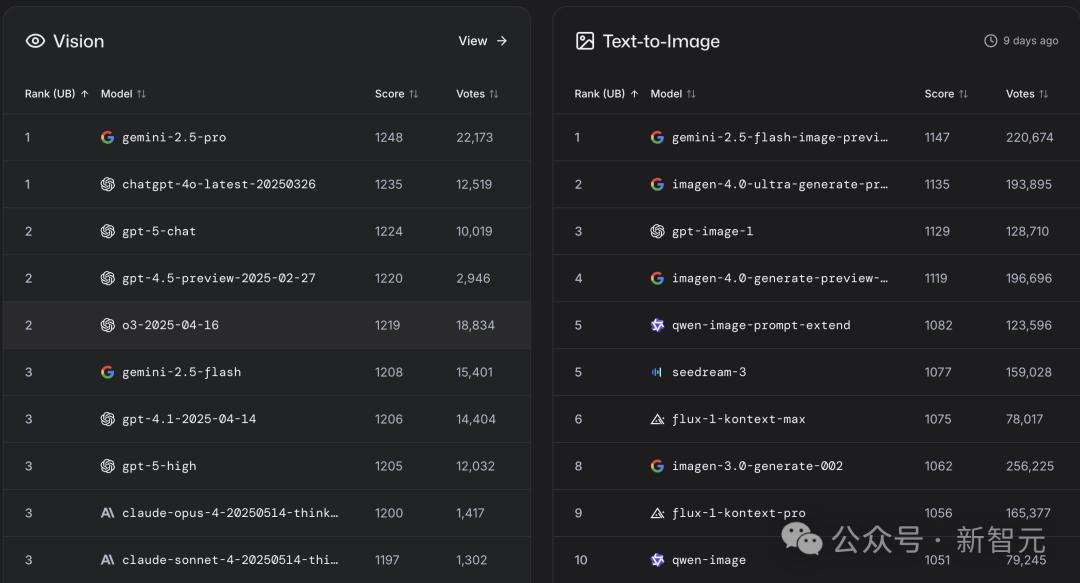1080x583 pixels.
Task: Select the o3-2025-04-16 model name
Action: tap(170, 325)
